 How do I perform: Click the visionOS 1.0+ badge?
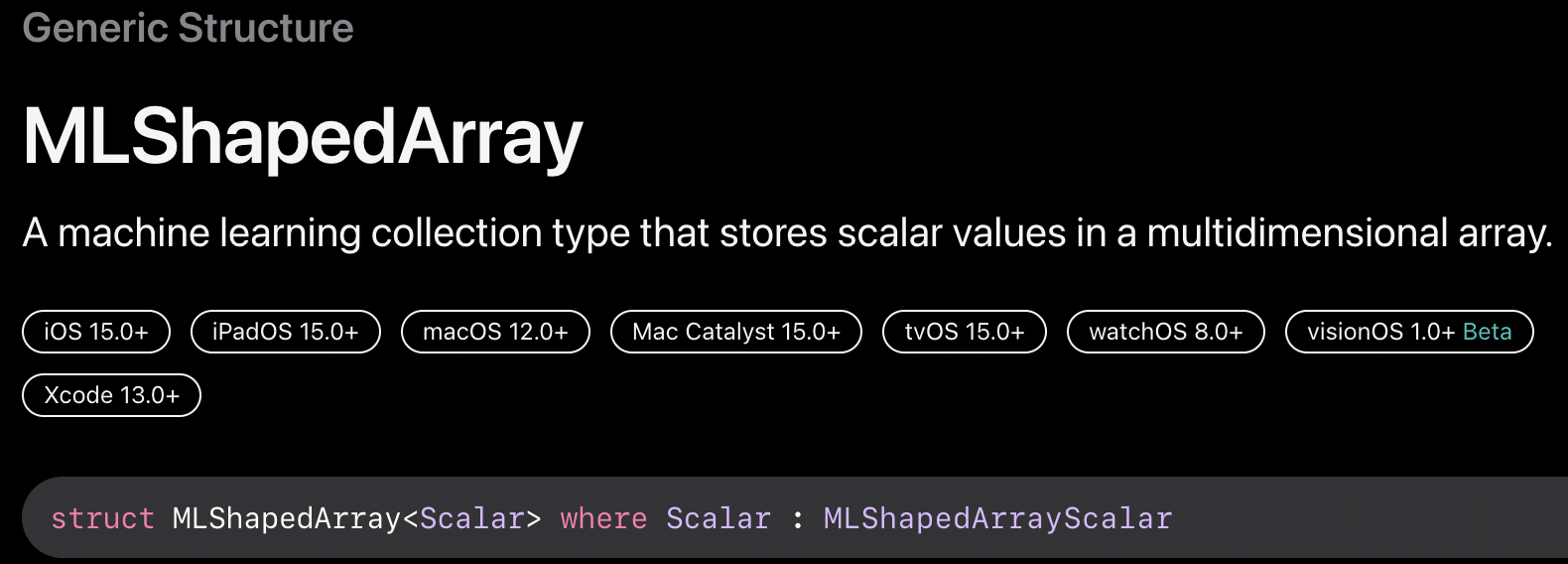1409,332
